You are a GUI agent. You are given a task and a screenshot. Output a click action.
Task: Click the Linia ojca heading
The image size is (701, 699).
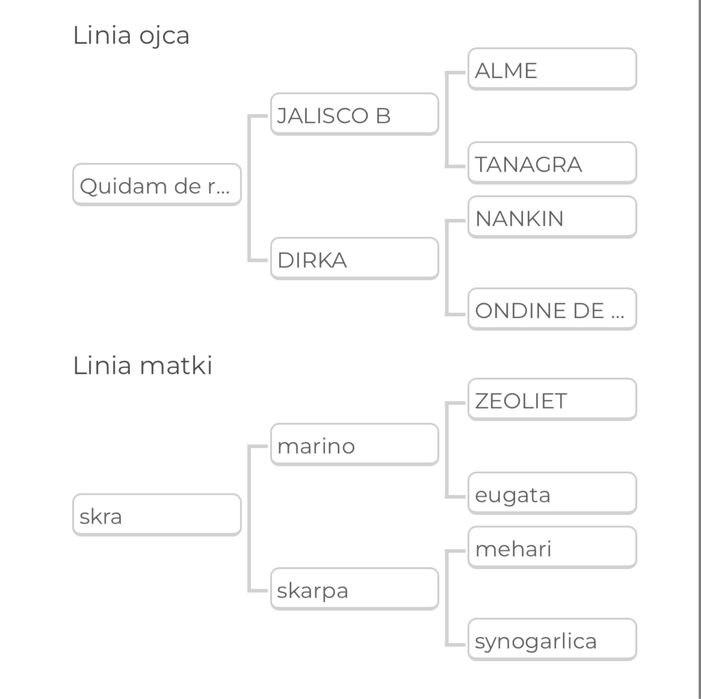tap(131, 36)
